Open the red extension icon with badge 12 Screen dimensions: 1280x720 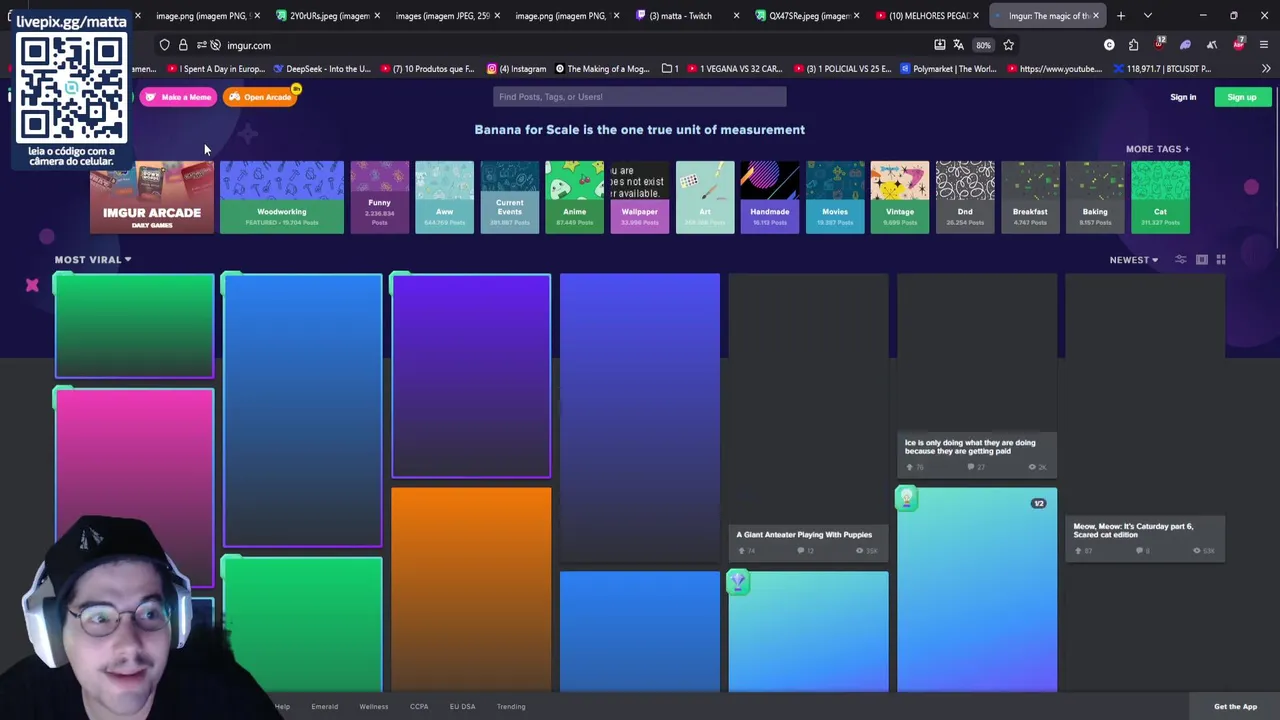click(1160, 44)
